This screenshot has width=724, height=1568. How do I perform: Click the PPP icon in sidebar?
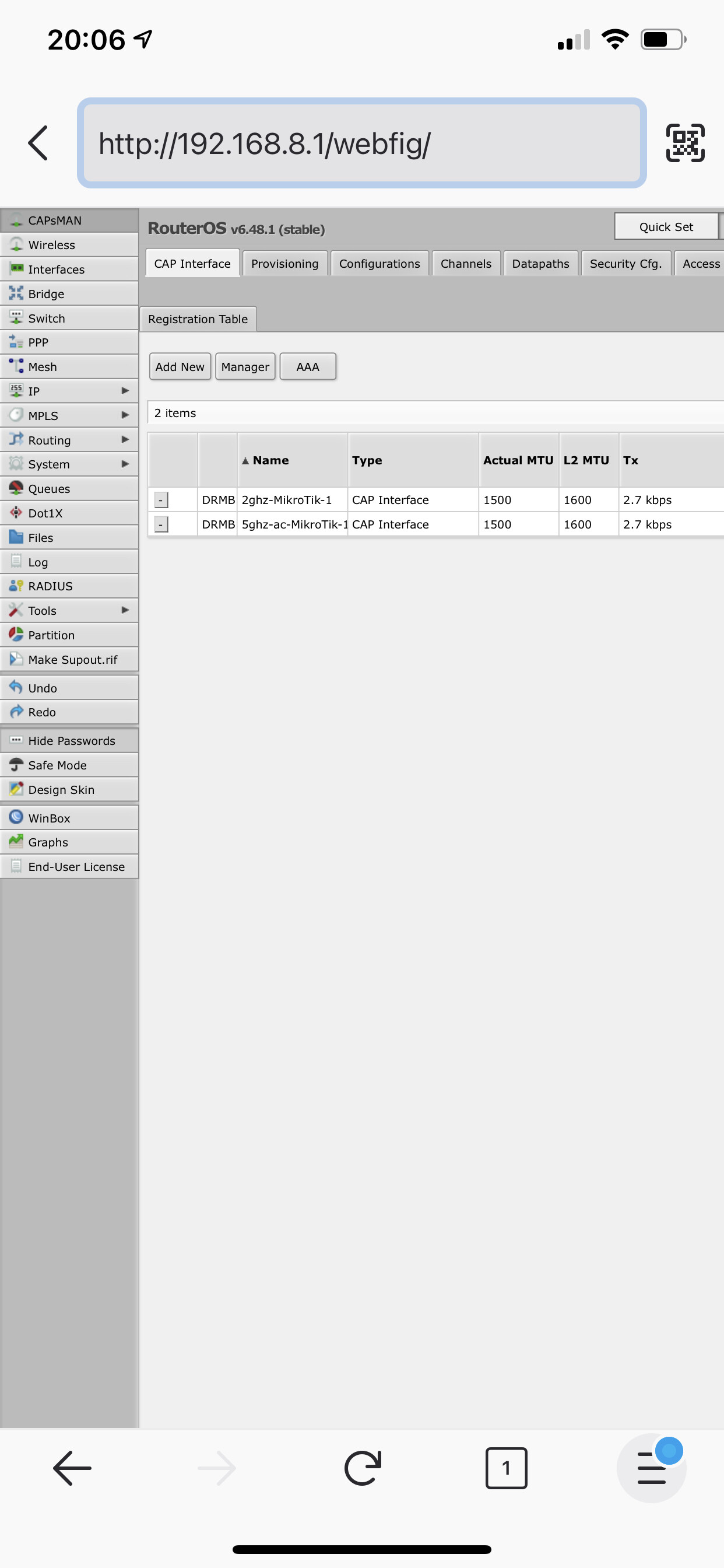16,342
